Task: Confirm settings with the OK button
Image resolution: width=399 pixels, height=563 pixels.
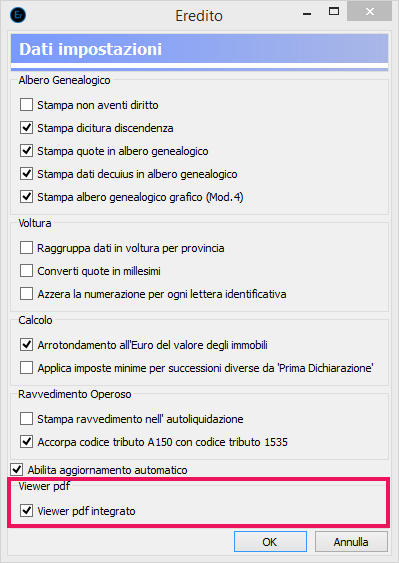Action: [x=270, y=541]
